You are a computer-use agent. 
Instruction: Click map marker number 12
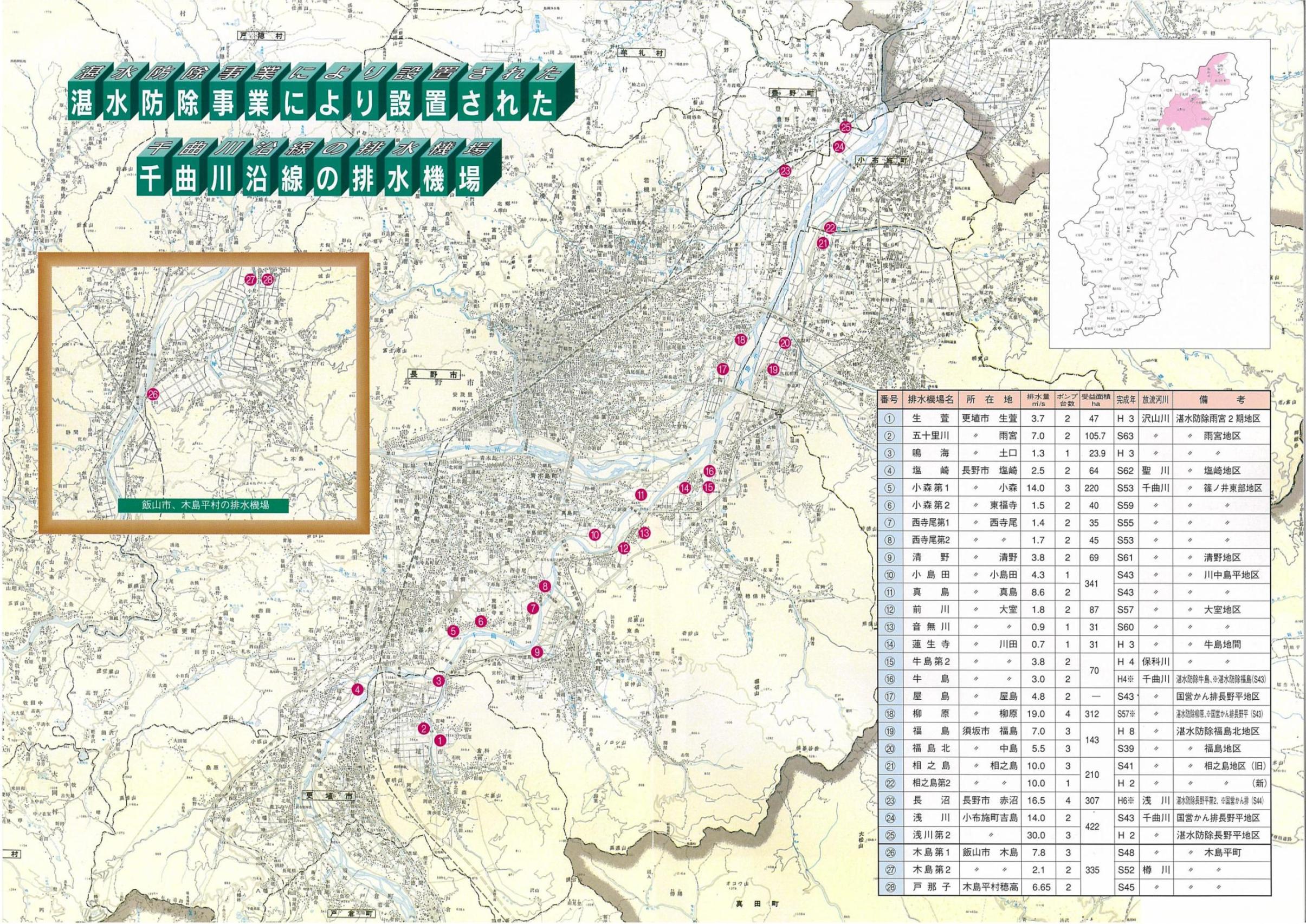click(624, 549)
